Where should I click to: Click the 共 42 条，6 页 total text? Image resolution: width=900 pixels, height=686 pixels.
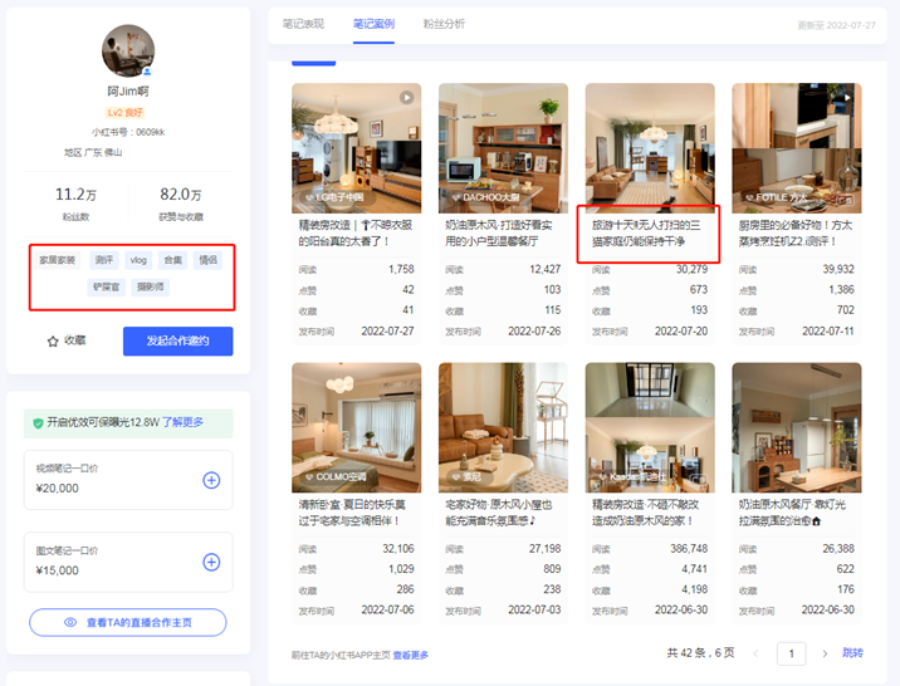pyautogui.click(x=701, y=653)
